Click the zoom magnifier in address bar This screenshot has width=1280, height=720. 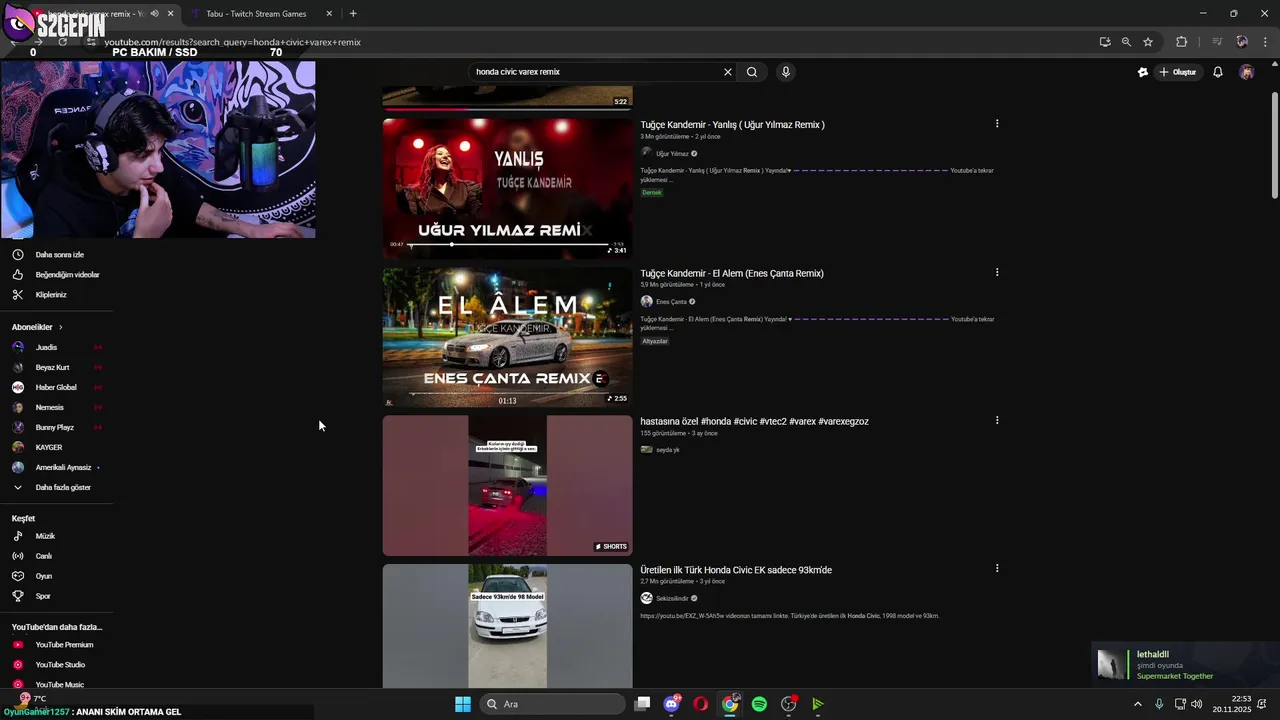tap(1126, 42)
